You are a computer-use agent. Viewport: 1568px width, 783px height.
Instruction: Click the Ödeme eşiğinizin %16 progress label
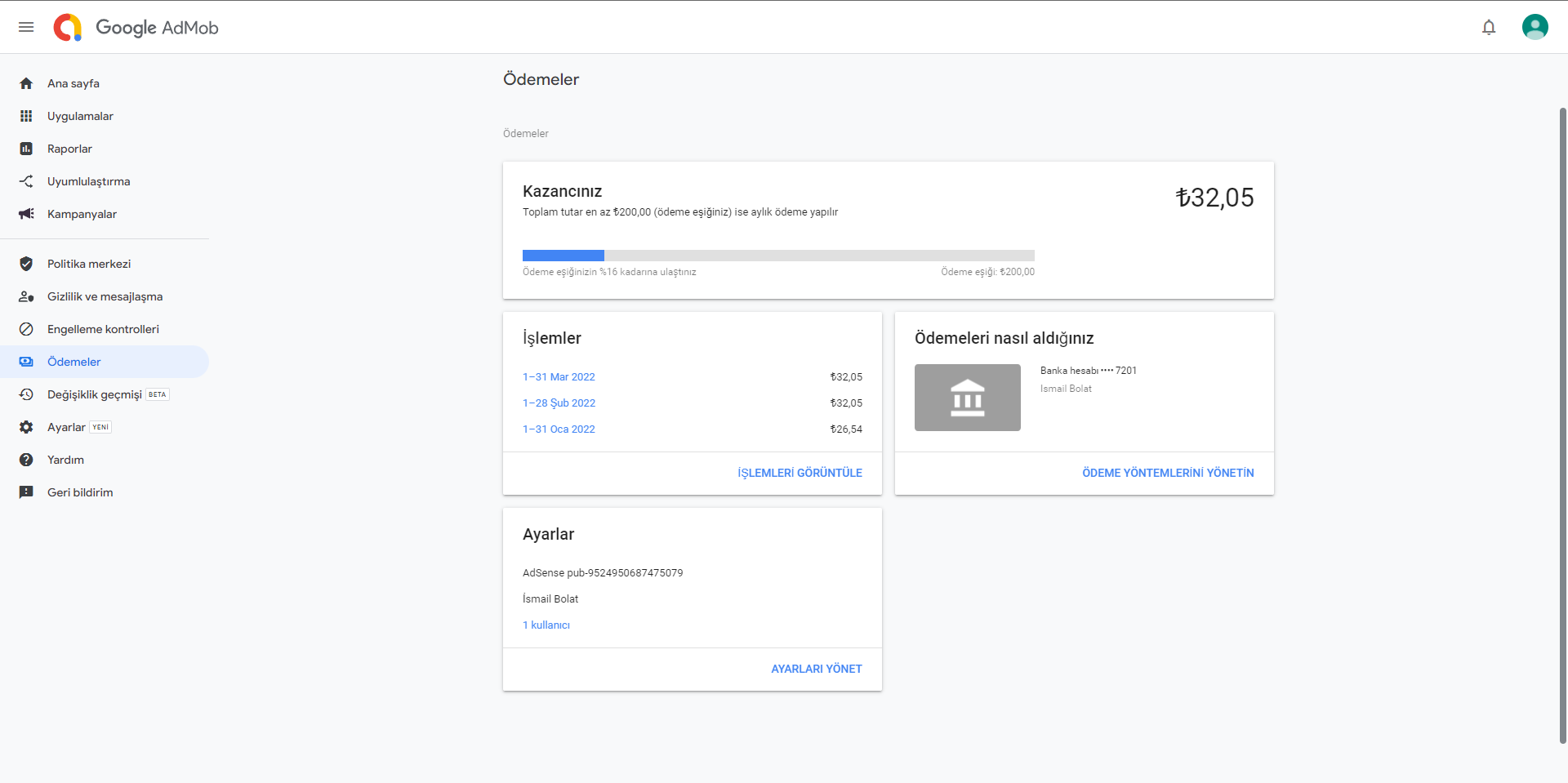click(x=609, y=272)
